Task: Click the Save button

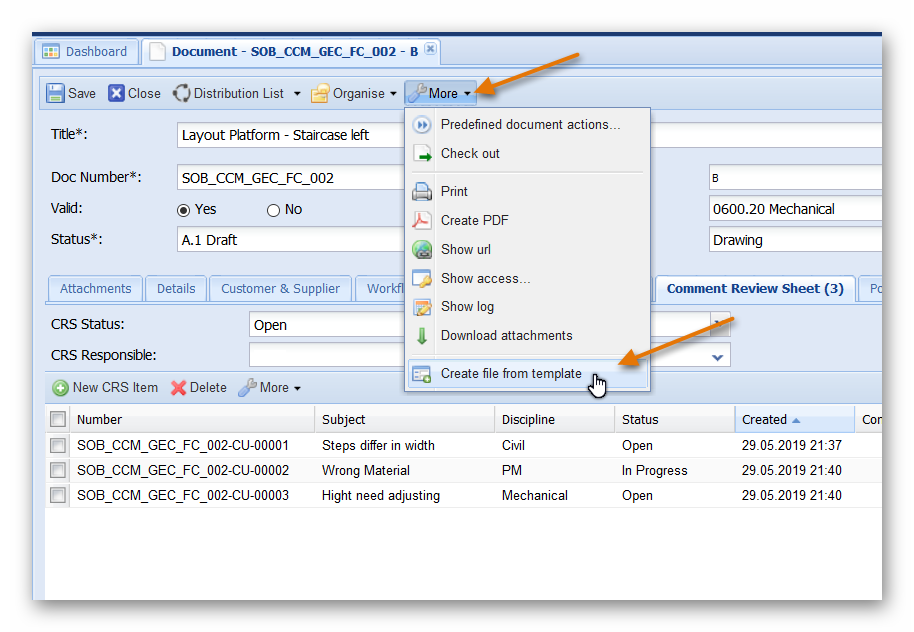Action: tap(69, 92)
